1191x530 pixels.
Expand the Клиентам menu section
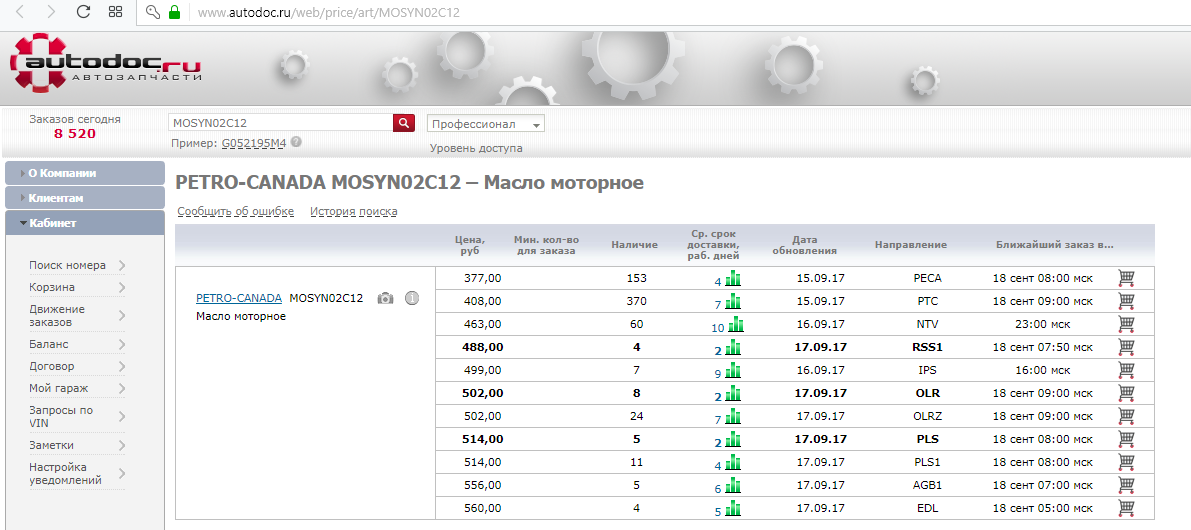point(84,198)
